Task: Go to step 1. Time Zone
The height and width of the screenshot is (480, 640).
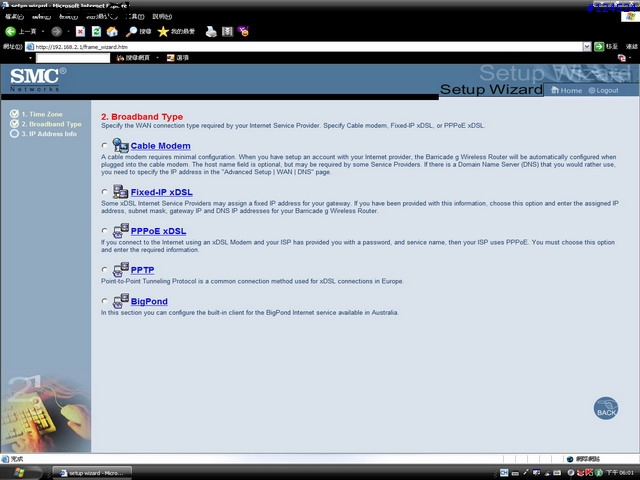Action: click(x=36, y=114)
